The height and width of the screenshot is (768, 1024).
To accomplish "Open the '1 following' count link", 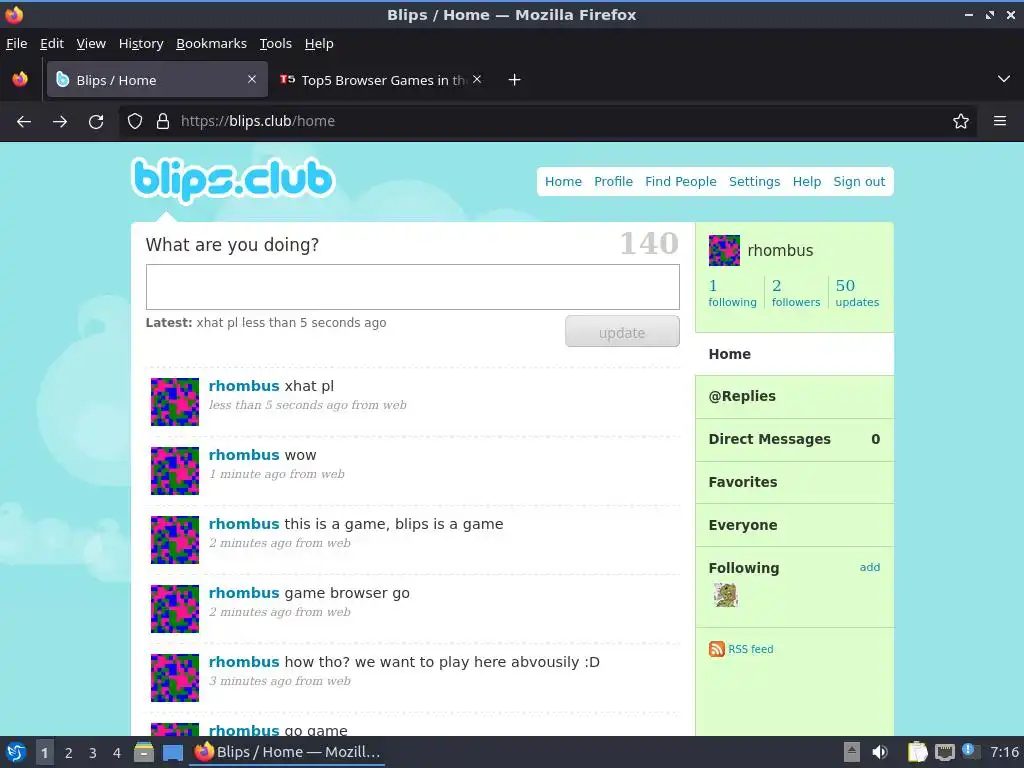I will tap(732, 293).
